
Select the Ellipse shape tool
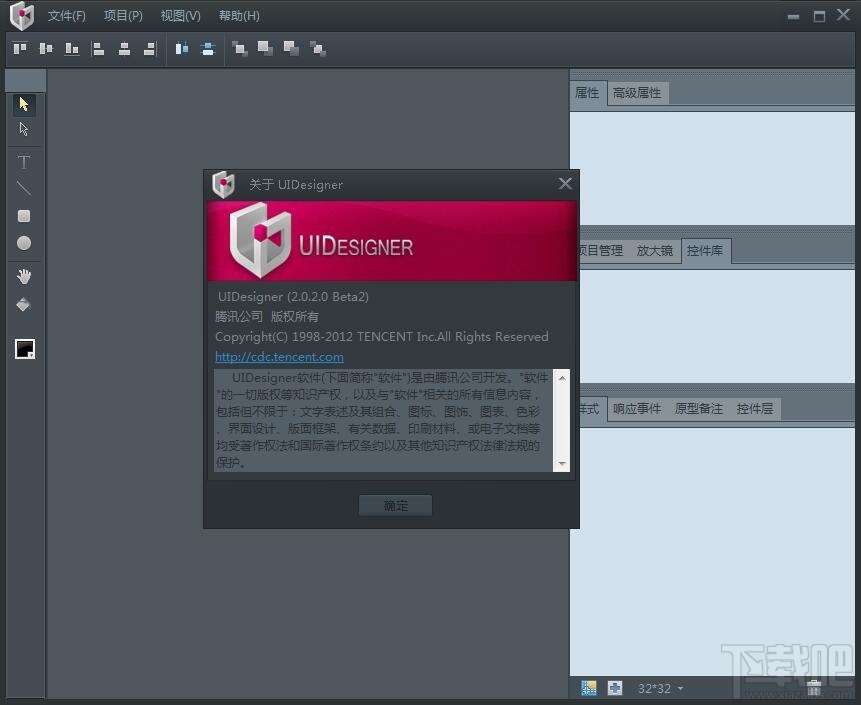point(24,242)
